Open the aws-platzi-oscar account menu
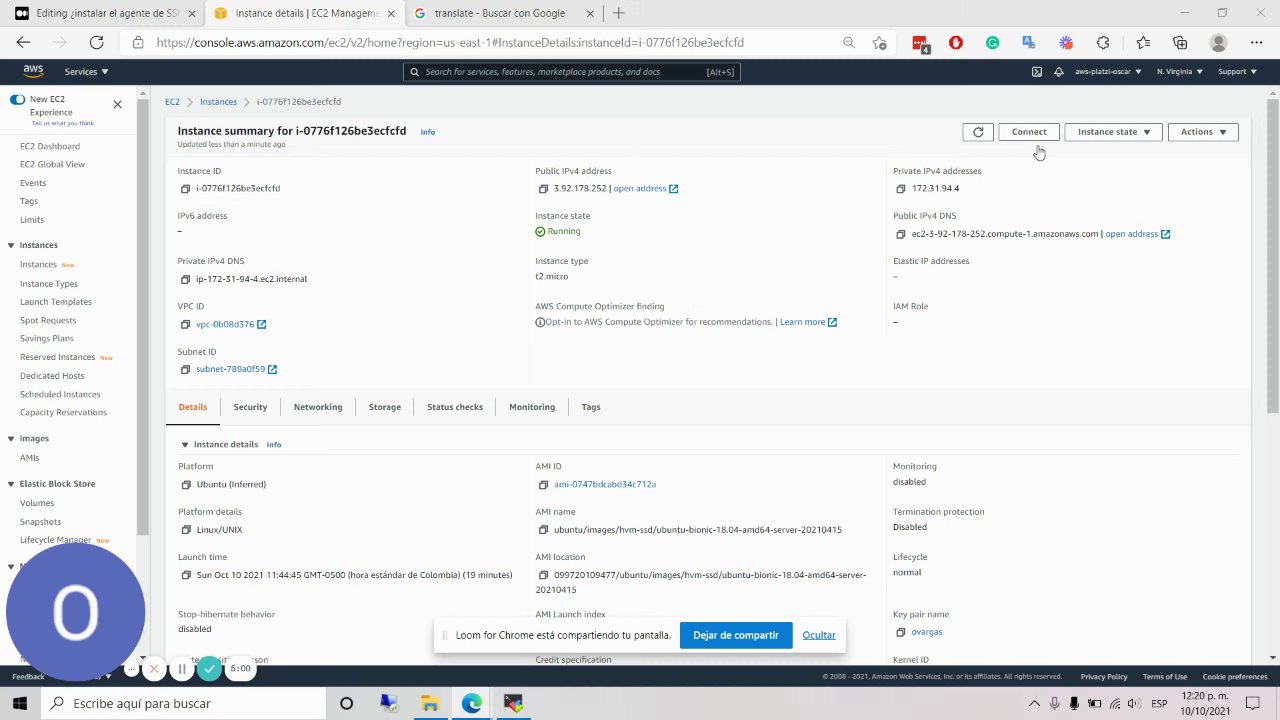 pyautogui.click(x=1108, y=72)
